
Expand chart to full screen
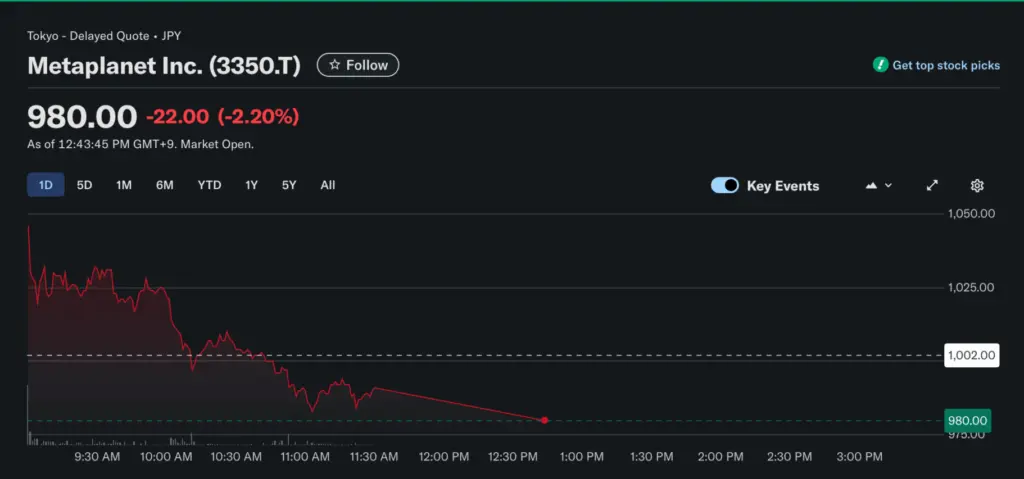coord(933,186)
